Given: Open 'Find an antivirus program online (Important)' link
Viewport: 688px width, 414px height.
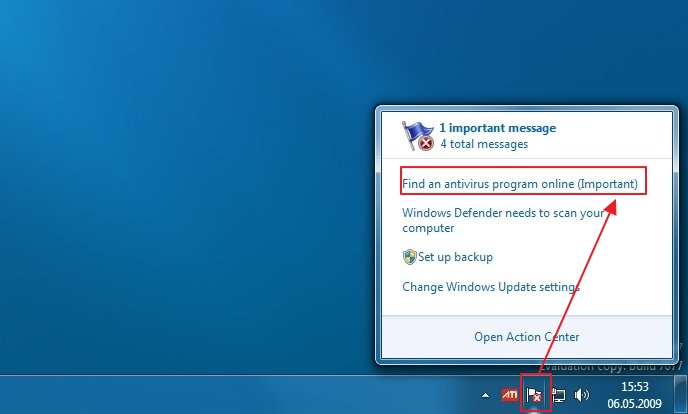Looking at the screenshot, I should click(x=520, y=184).
